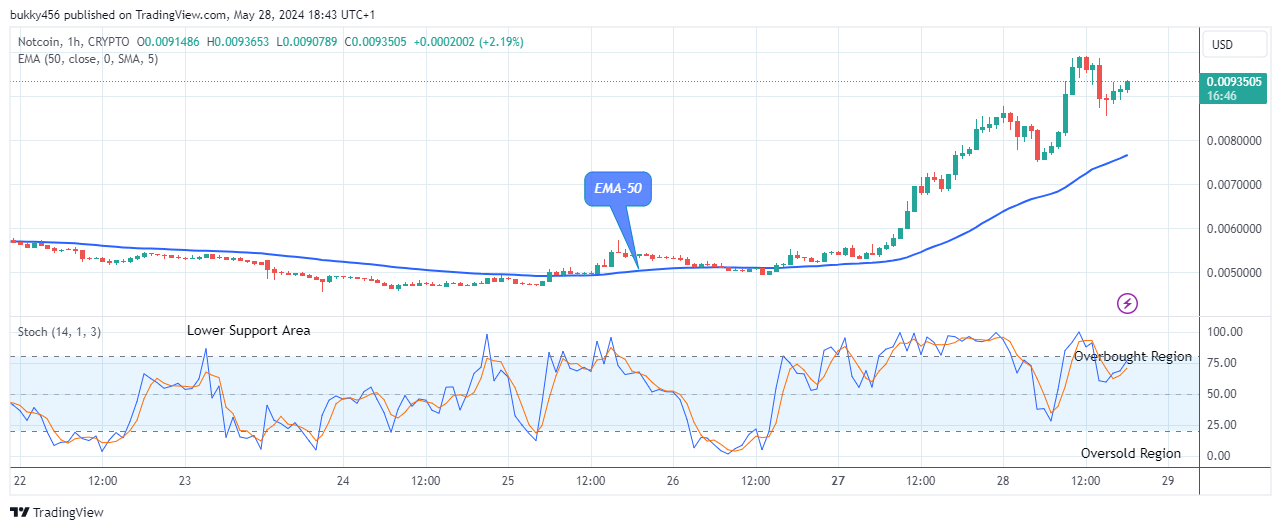The image size is (1281, 530).
Task: Select the Stoch (14, 1, 3) indicator legend
Action: (59, 331)
